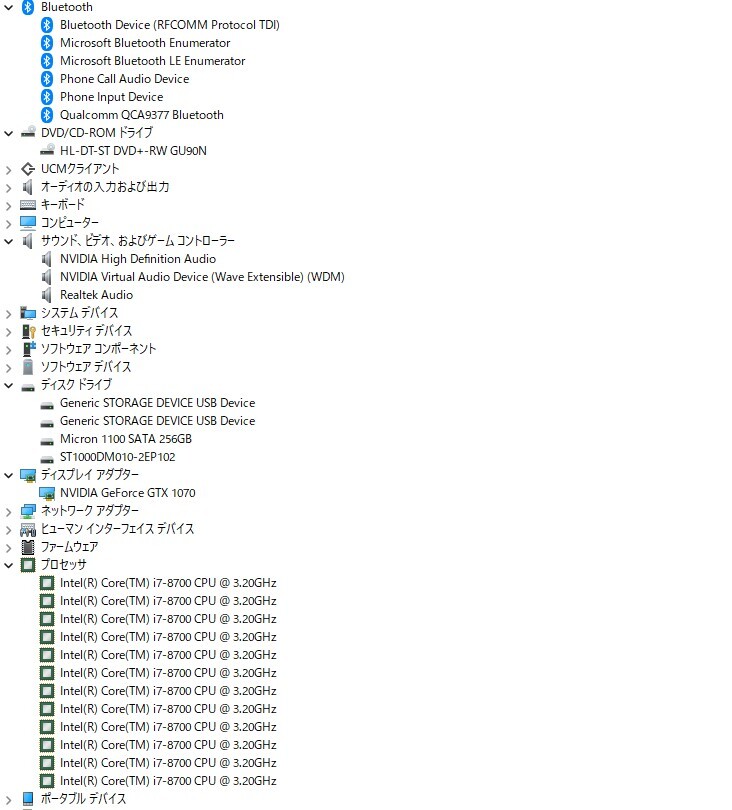732x810 pixels.
Task: Click the コンピューター monitor icon
Action: click(28, 223)
